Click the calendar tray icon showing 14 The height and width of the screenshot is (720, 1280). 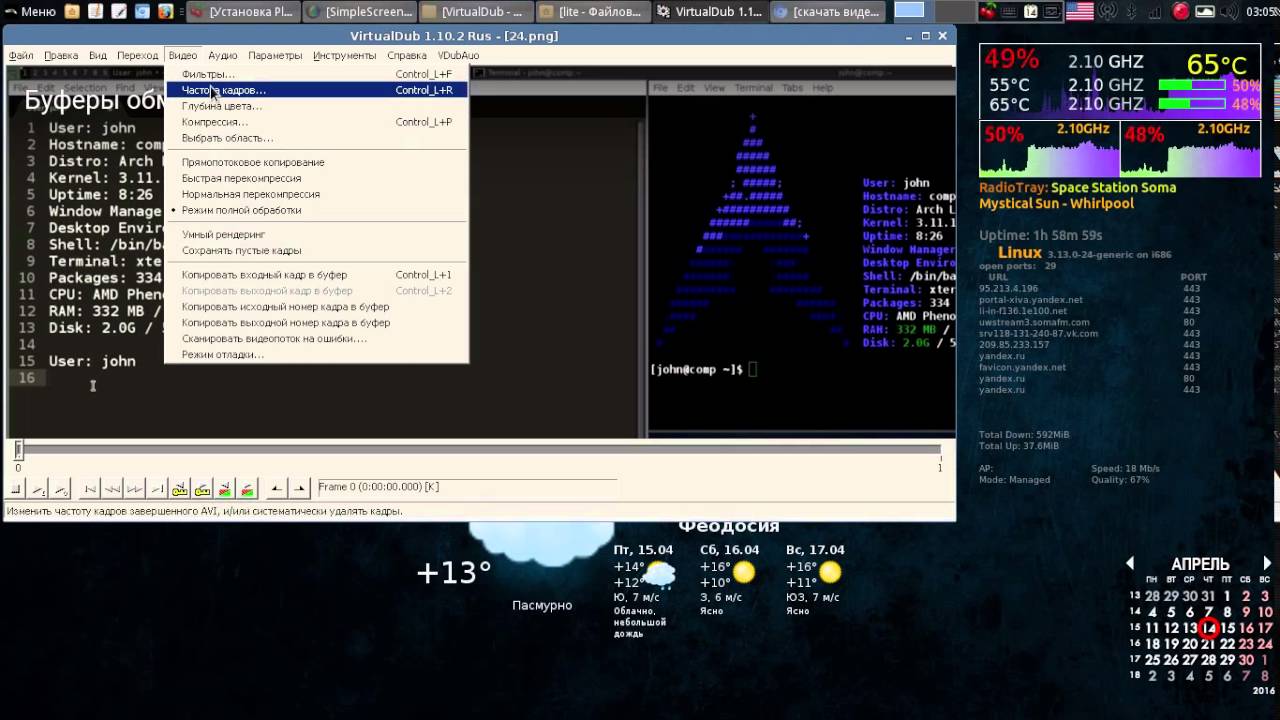click(x=1030, y=12)
